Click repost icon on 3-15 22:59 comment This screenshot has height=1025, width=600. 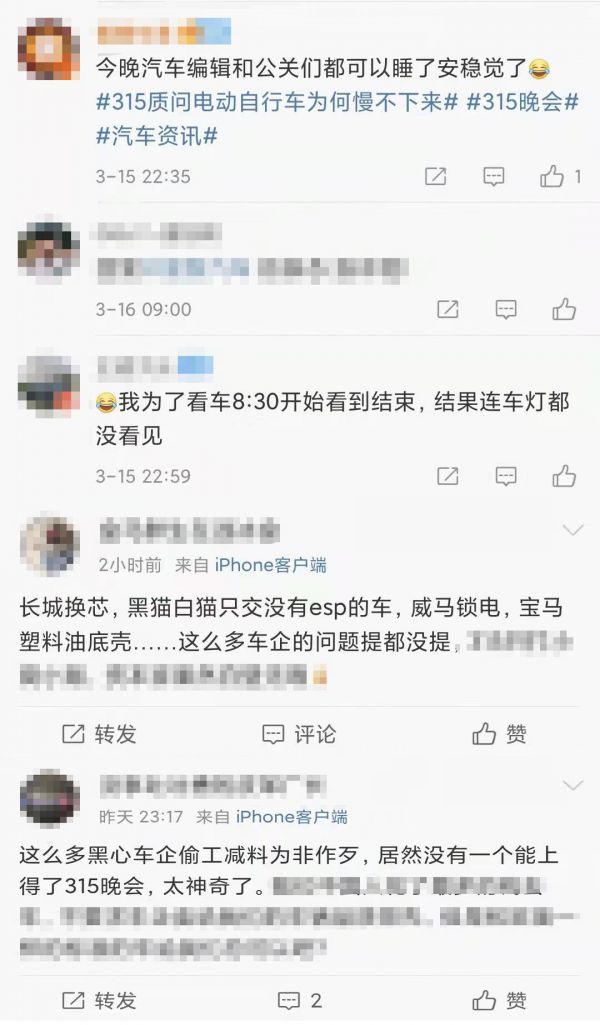tap(447, 476)
